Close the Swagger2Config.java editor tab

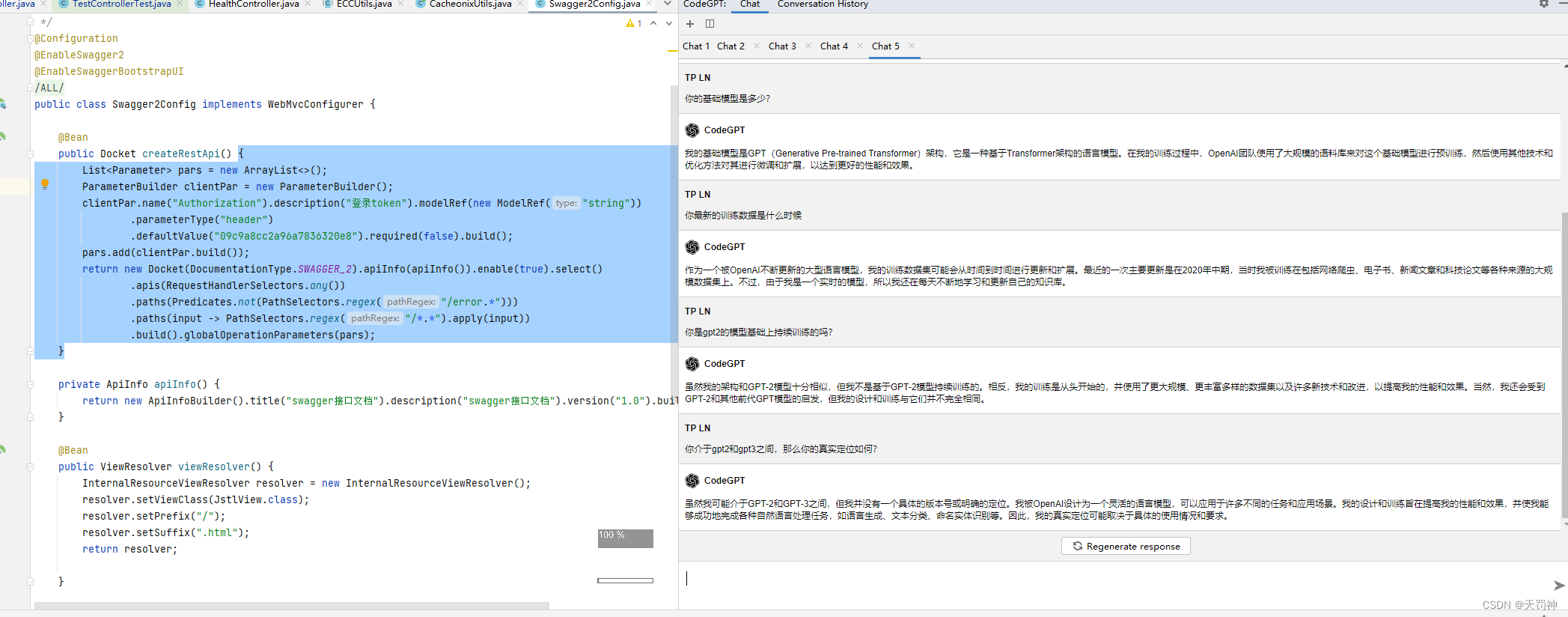(649, 4)
